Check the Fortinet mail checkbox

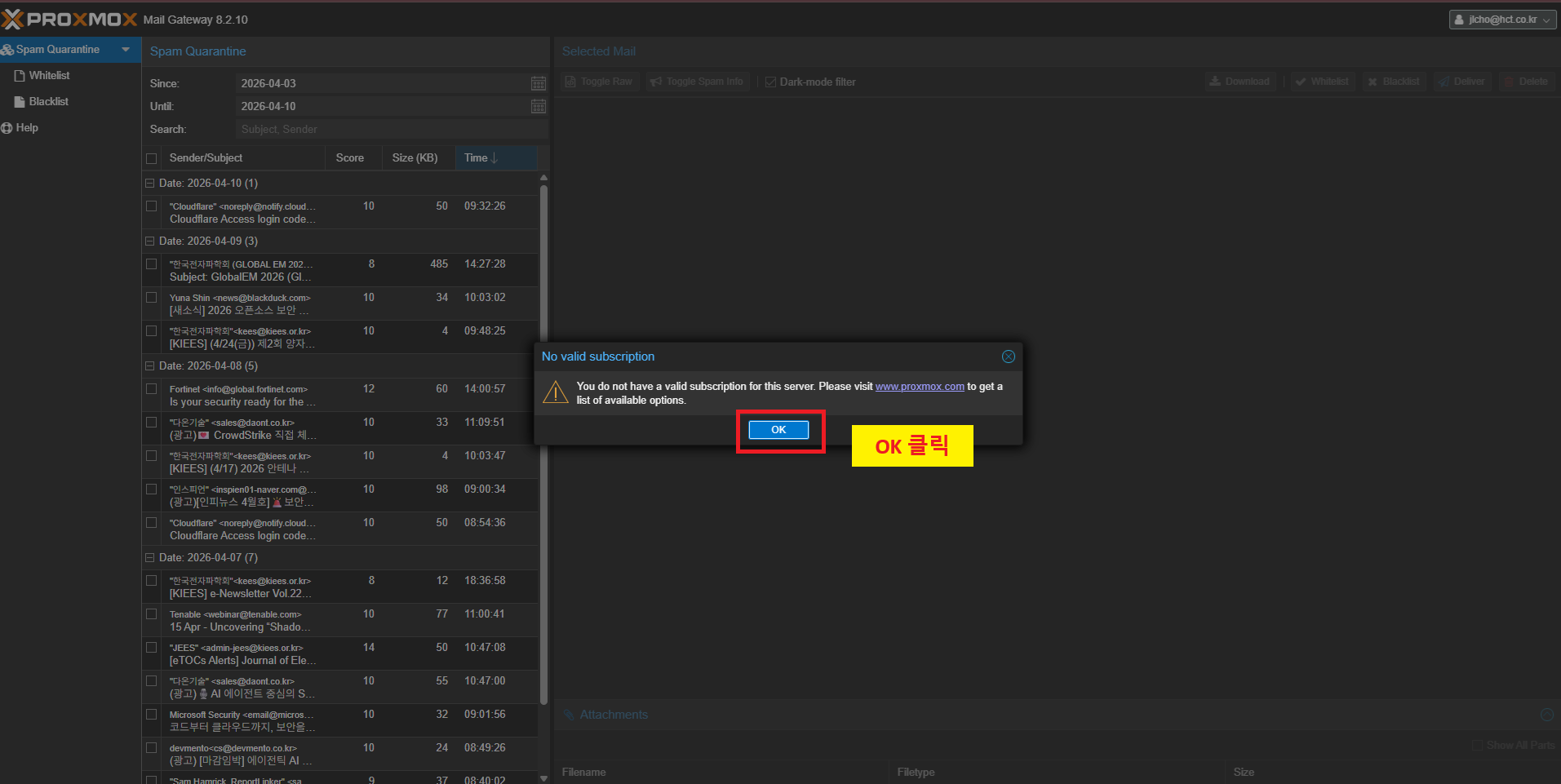click(x=151, y=389)
